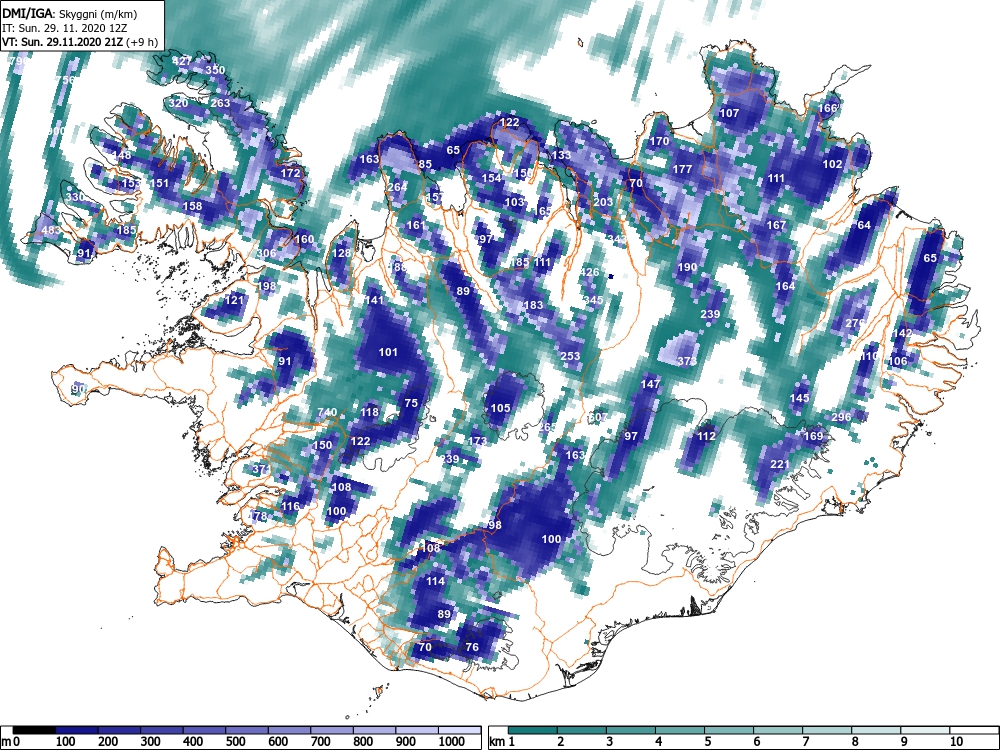Click the "10" label in the km legend
The height and width of the screenshot is (750, 1000).
[x=956, y=742]
